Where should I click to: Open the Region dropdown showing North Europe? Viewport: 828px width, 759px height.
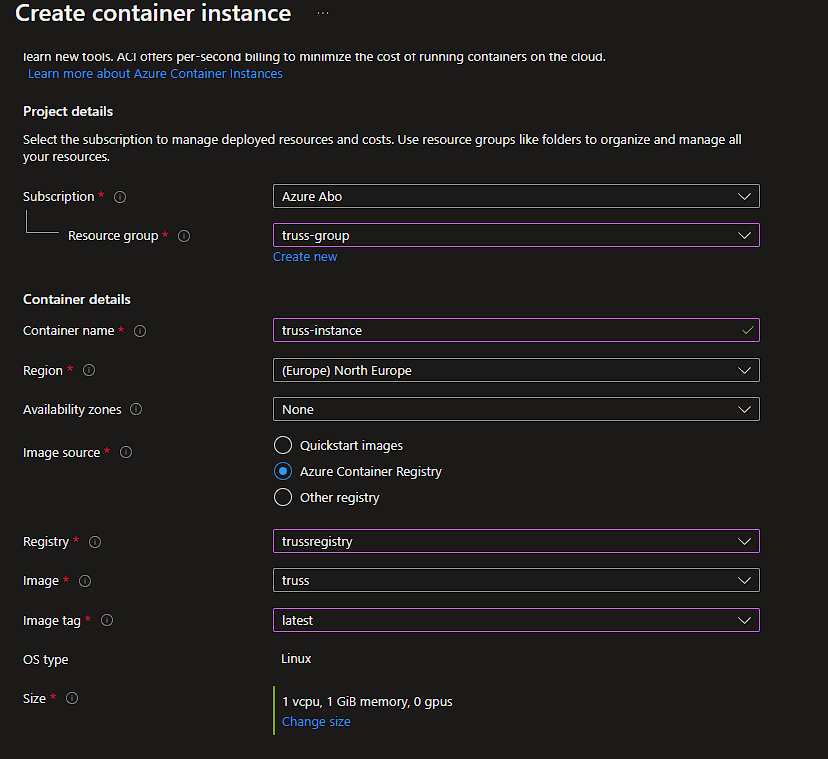(516, 370)
